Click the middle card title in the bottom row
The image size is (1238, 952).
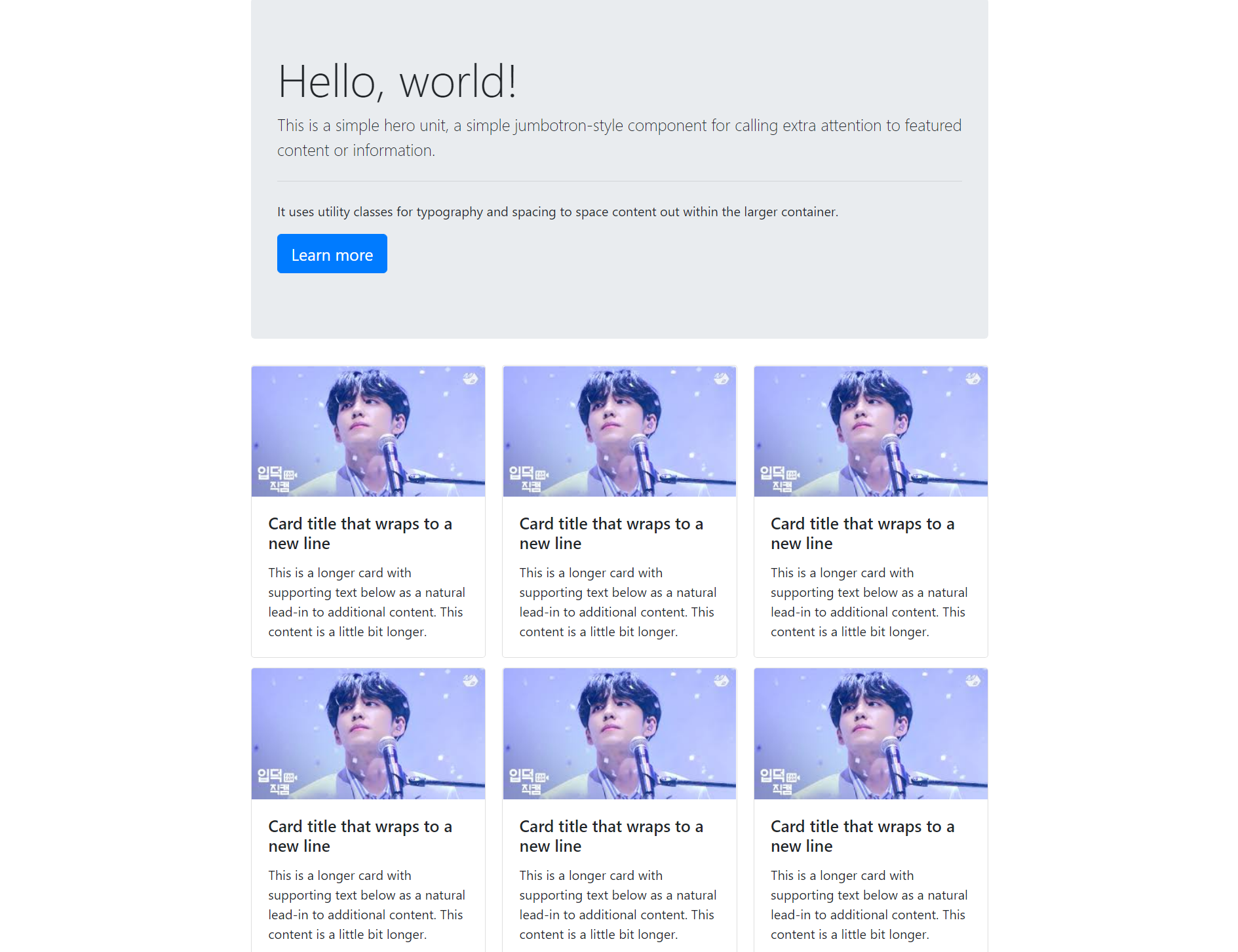[x=611, y=836]
